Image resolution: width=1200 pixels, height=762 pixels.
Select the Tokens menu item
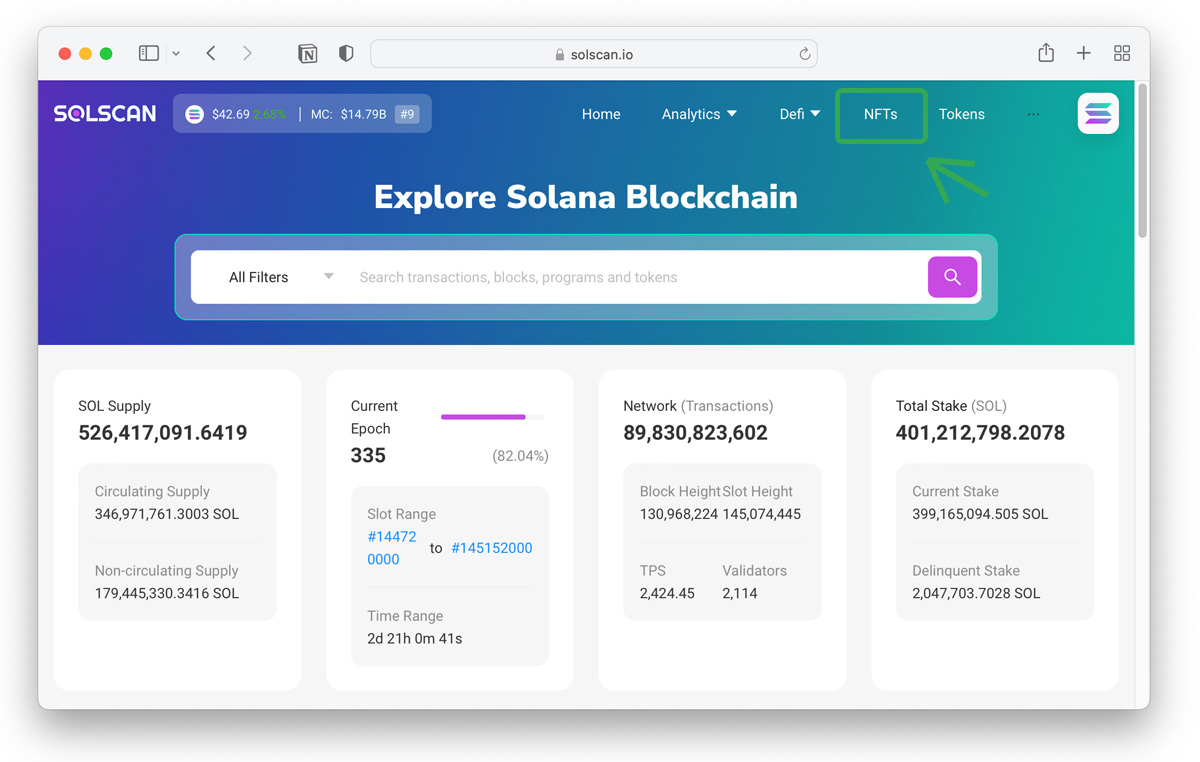coord(961,114)
